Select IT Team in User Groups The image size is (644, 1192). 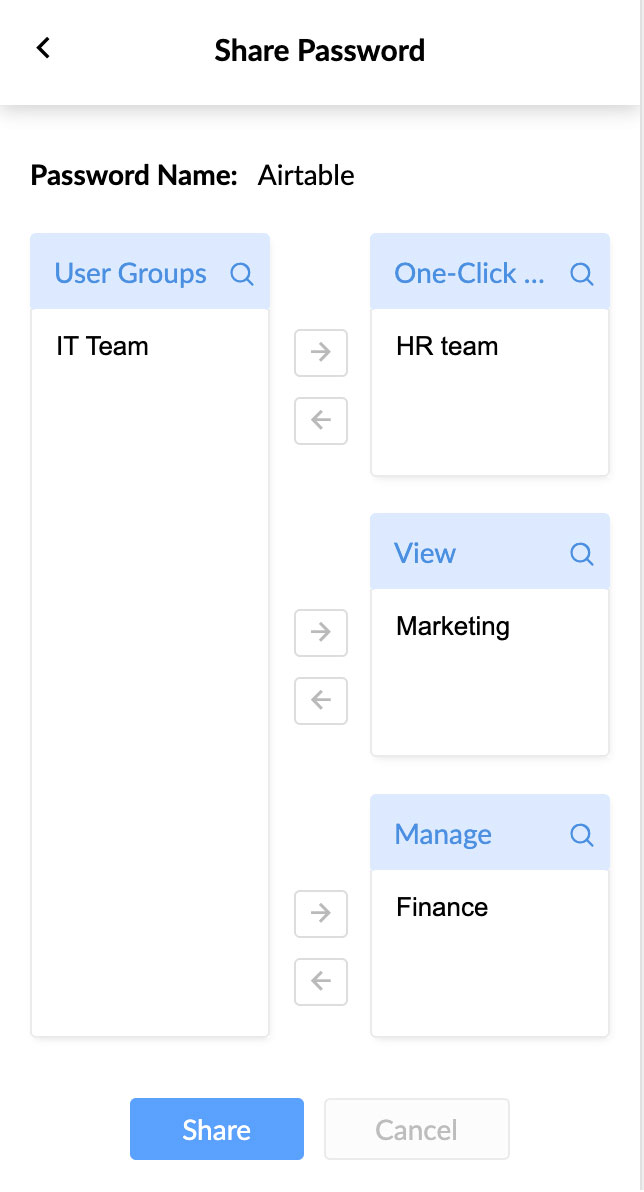103,347
